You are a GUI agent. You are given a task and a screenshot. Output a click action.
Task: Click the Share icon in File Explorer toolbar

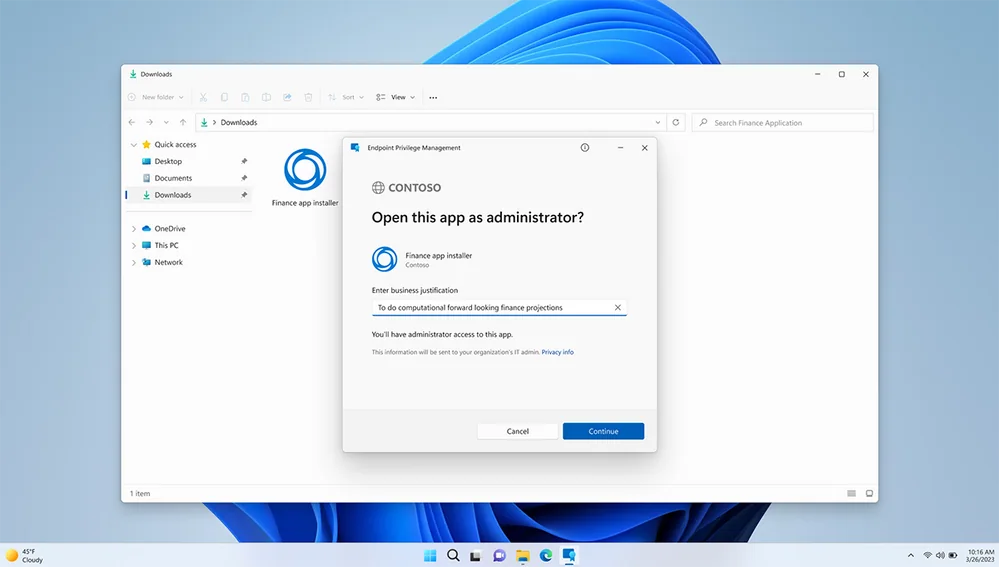[287, 97]
